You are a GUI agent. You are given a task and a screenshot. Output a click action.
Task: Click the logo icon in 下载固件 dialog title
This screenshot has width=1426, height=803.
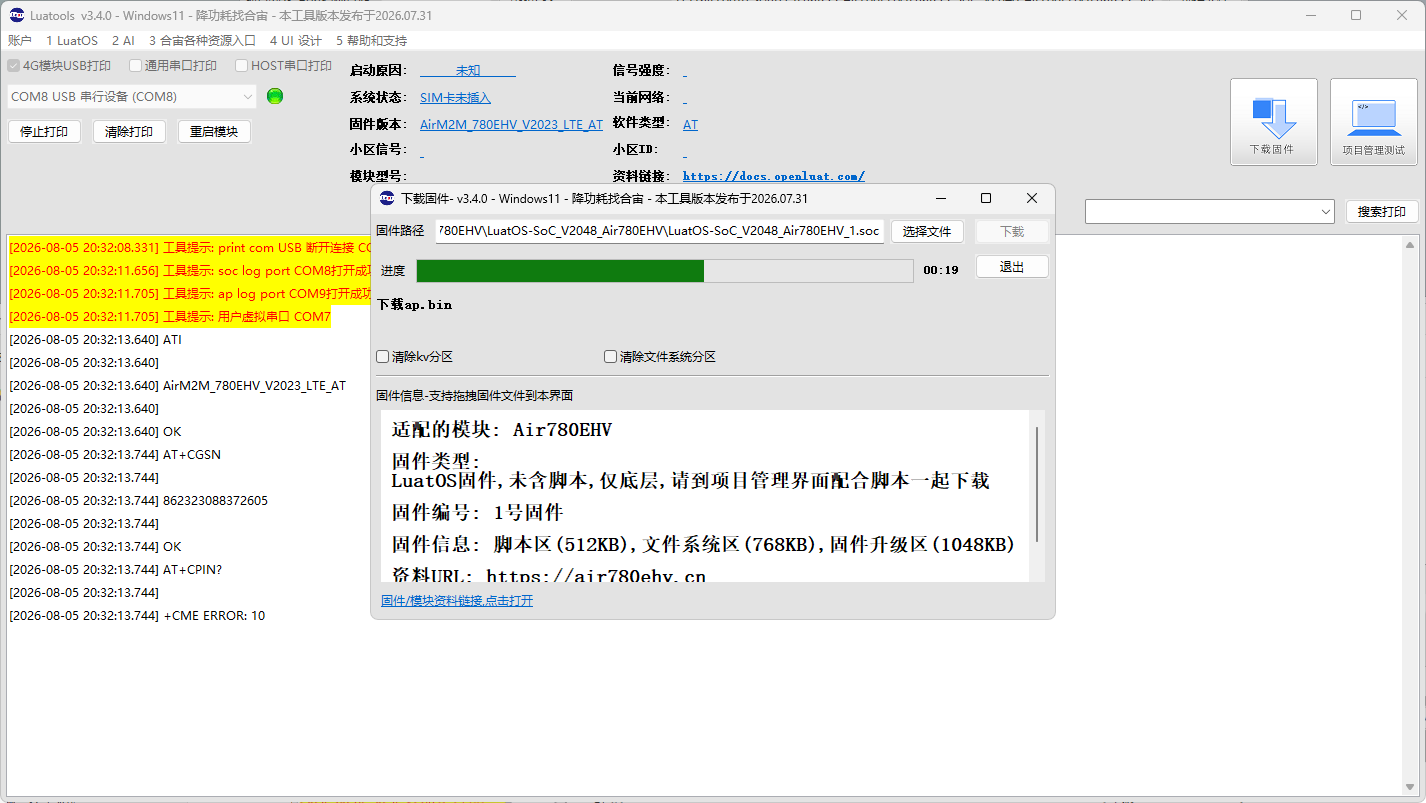(387, 198)
